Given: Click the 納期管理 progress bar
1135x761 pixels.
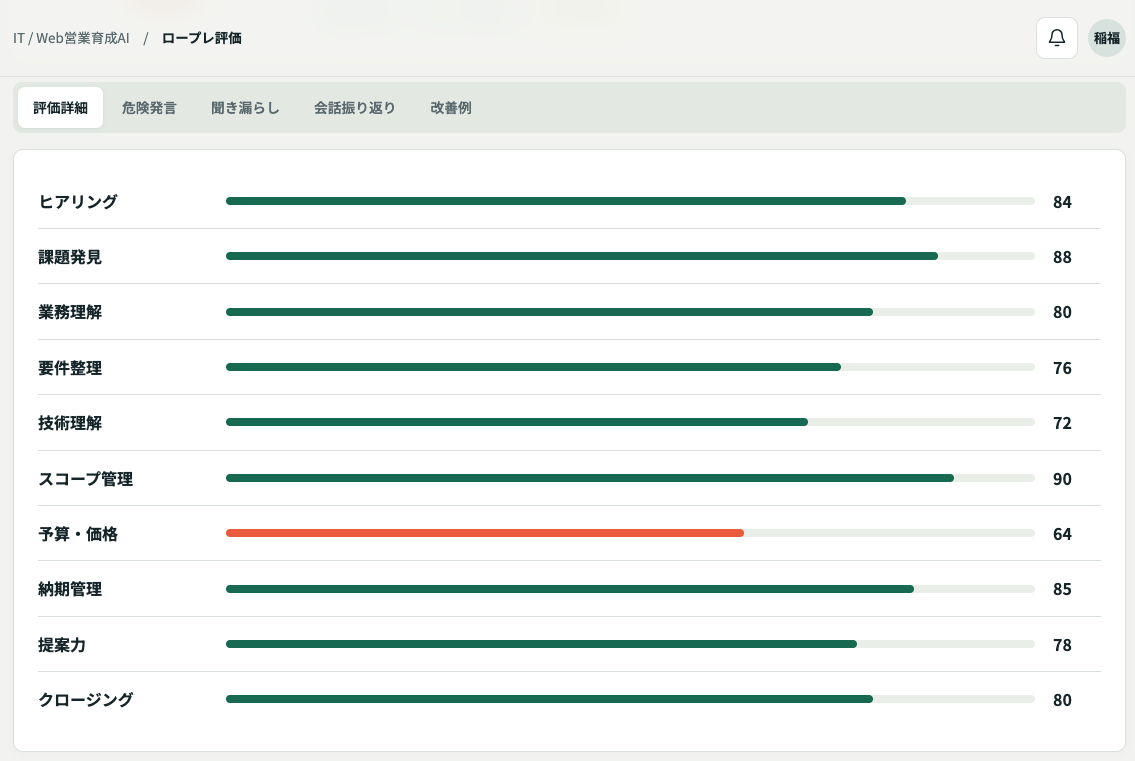Looking at the screenshot, I should point(630,589).
